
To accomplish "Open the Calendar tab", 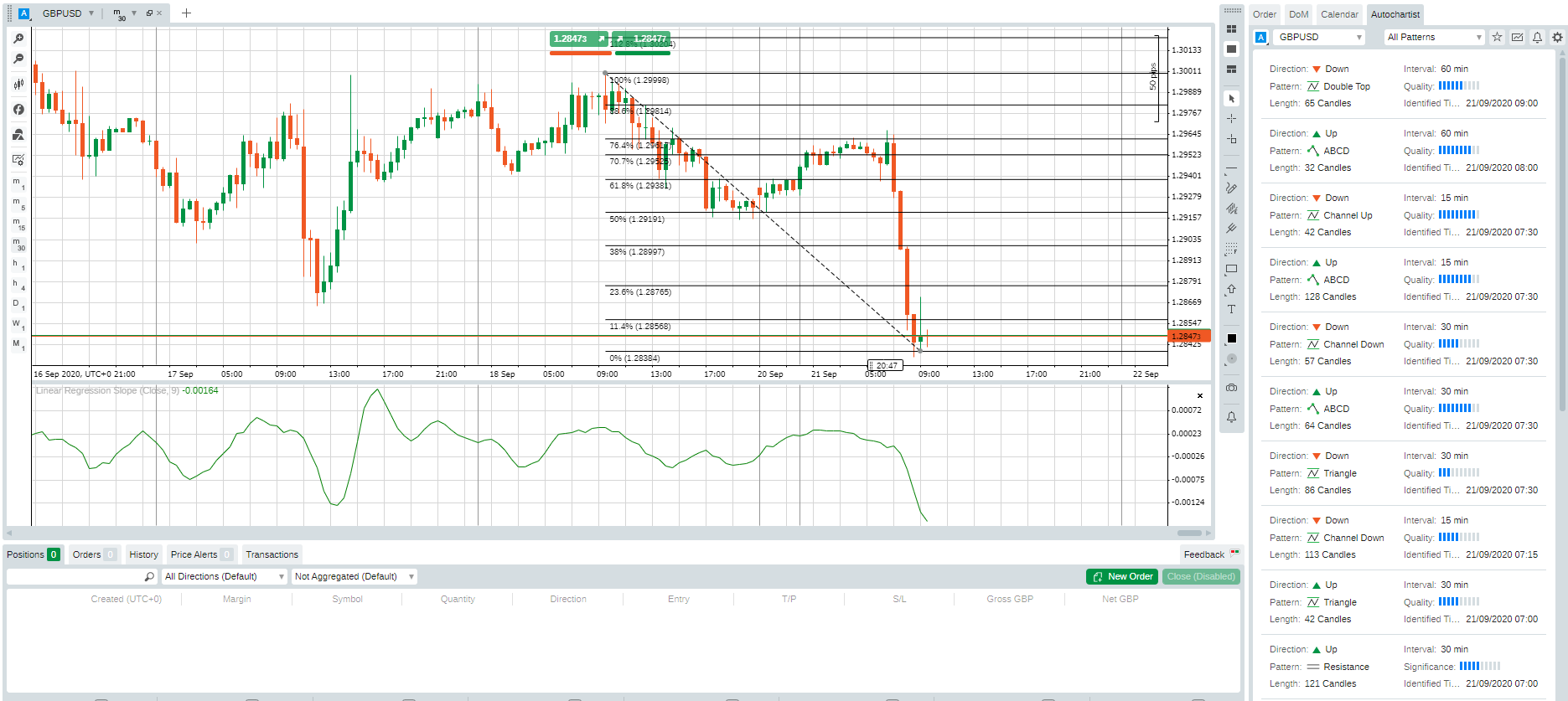I will click(x=1339, y=14).
